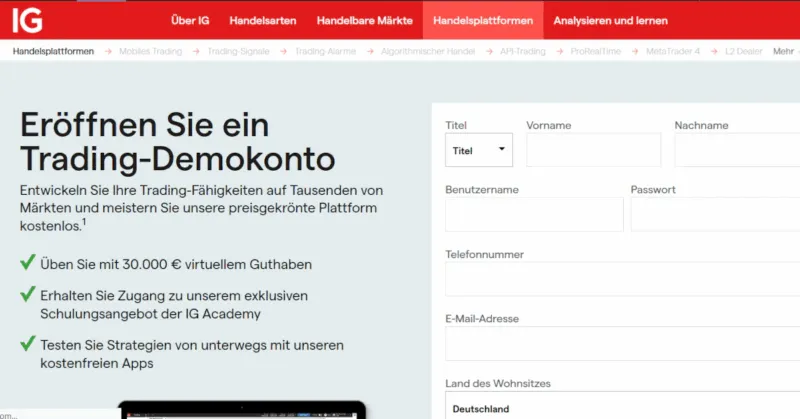Open the Handelbare Märkte menu
Image resolution: width=800 pixels, height=419 pixels.
364,20
